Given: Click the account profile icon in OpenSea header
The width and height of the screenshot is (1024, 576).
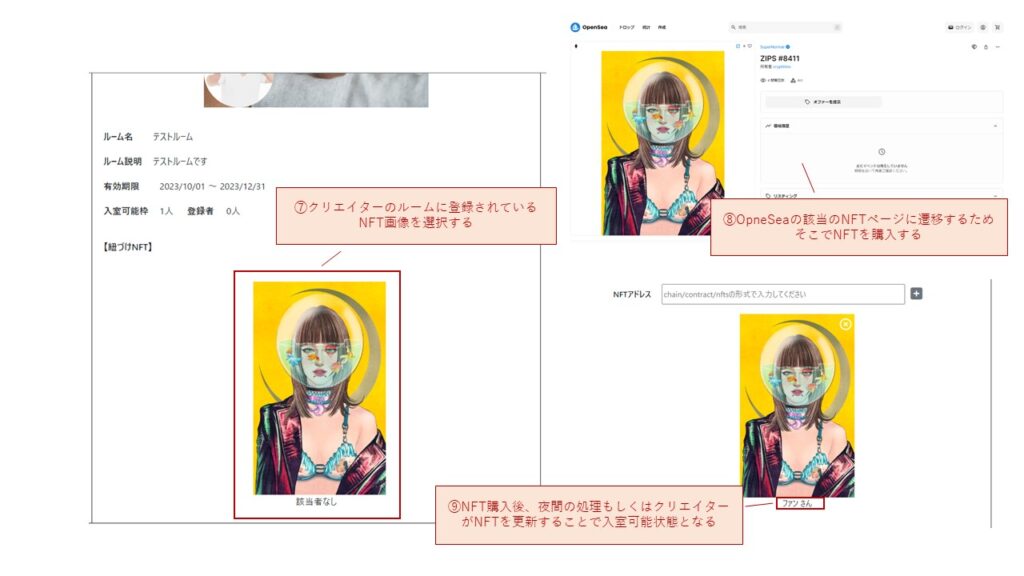Looking at the screenshot, I should click(983, 27).
